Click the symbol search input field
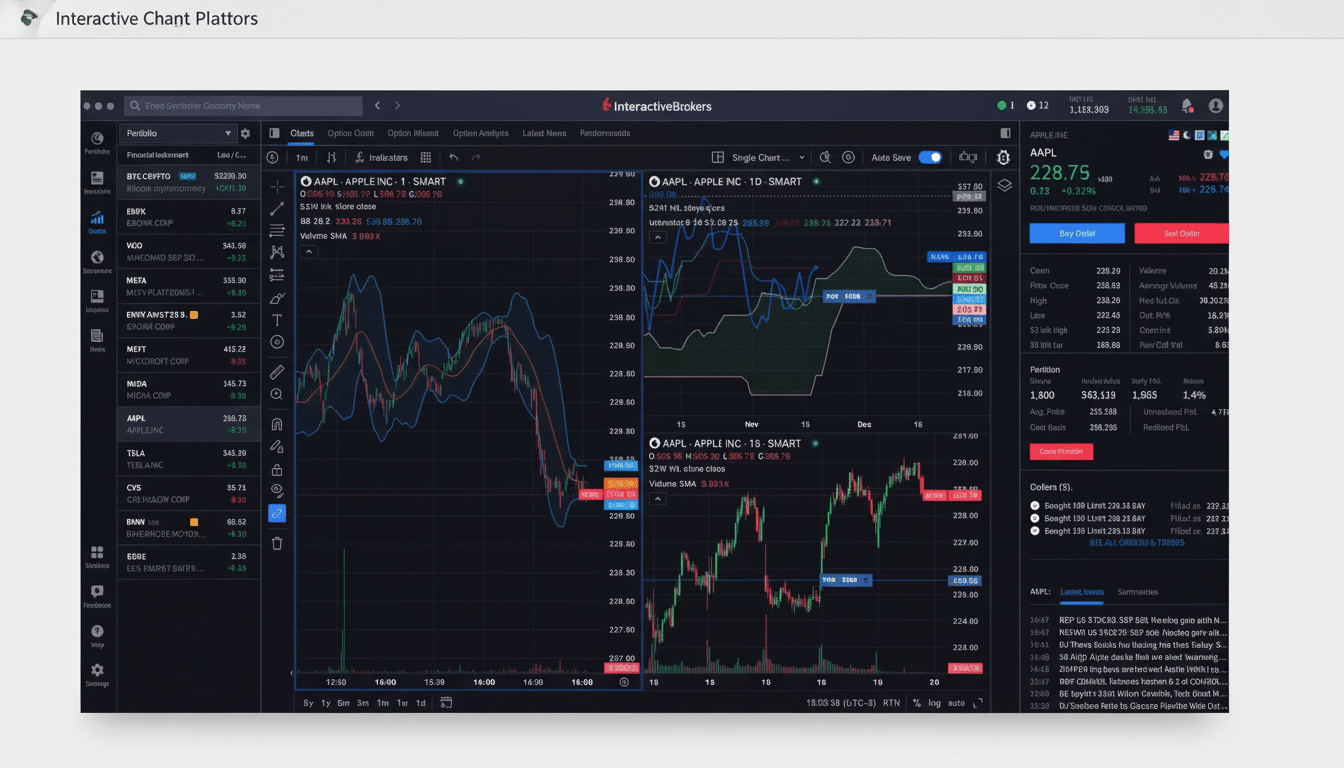This screenshot has width=1344, height=768. 245,105
